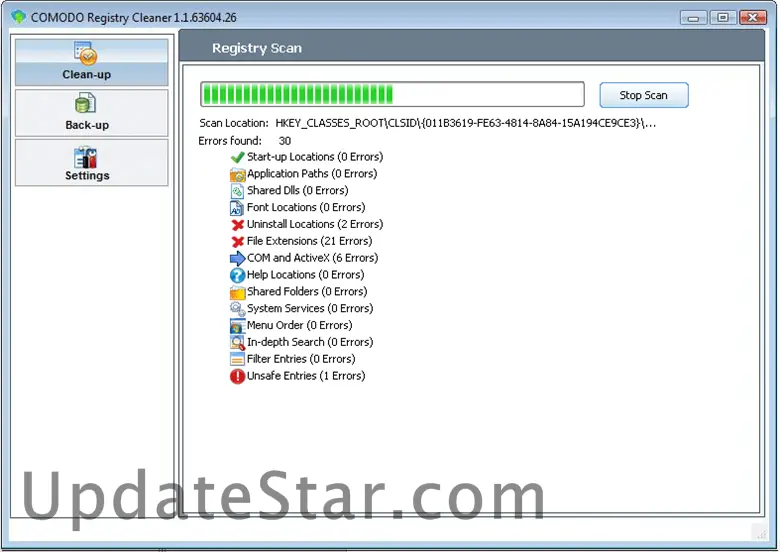This screenshot has height=552, width=780.
Task: Click the Help Locations question mark icon
Action: pyautogui.click(x=237, y=275)
